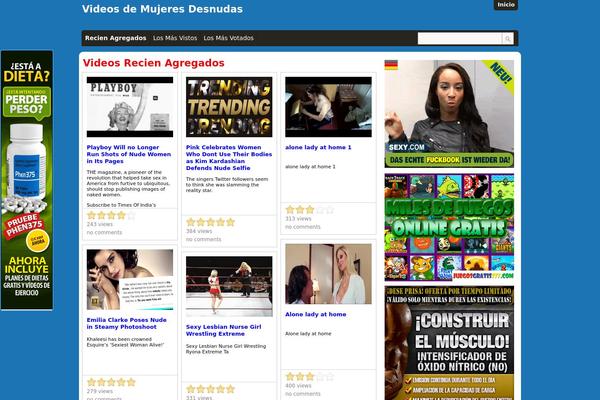Click 'no comments' under the Playboy video
600x400 pixels.
click(104, 232)
